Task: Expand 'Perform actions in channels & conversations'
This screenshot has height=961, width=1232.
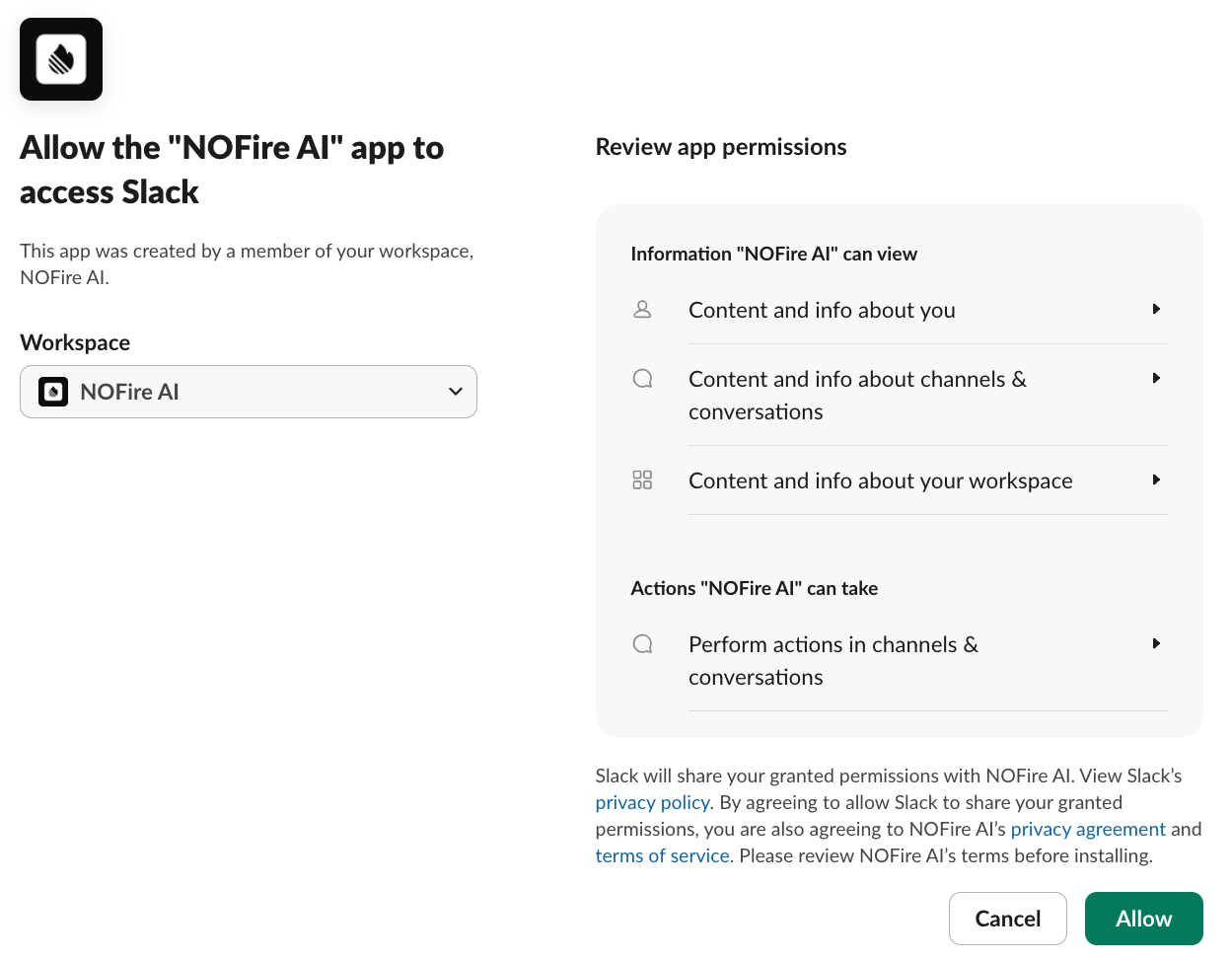Action: pyautogui.click(x=1156, y=643)
